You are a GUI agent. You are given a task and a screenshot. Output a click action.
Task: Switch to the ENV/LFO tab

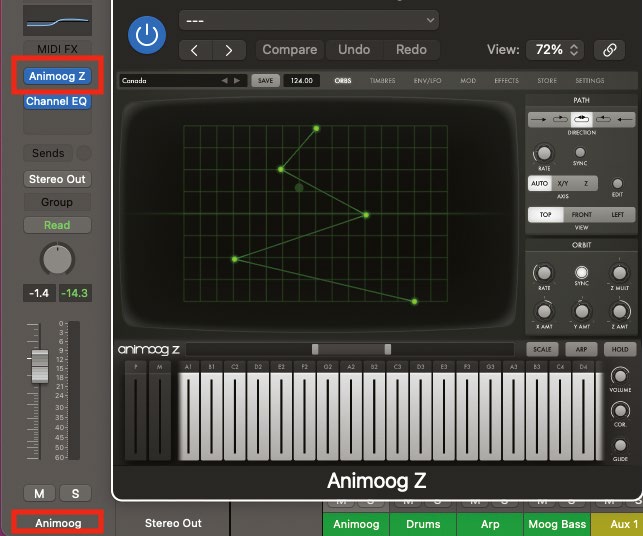tap(427, 81)
